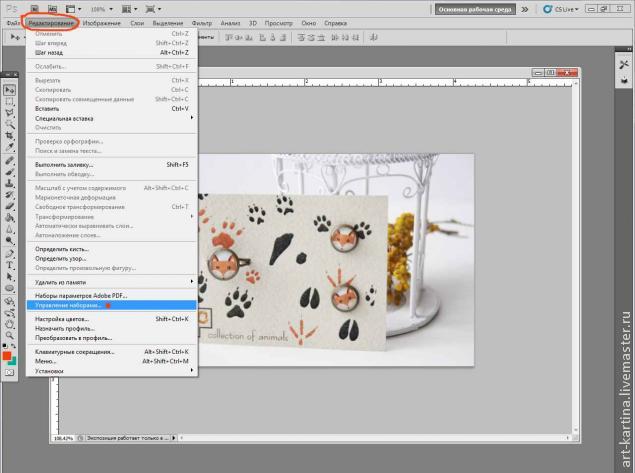The width and height of the screenshot is (635, 473).
Task: Select the History Brush tool
Action: [x=9, y=195]
